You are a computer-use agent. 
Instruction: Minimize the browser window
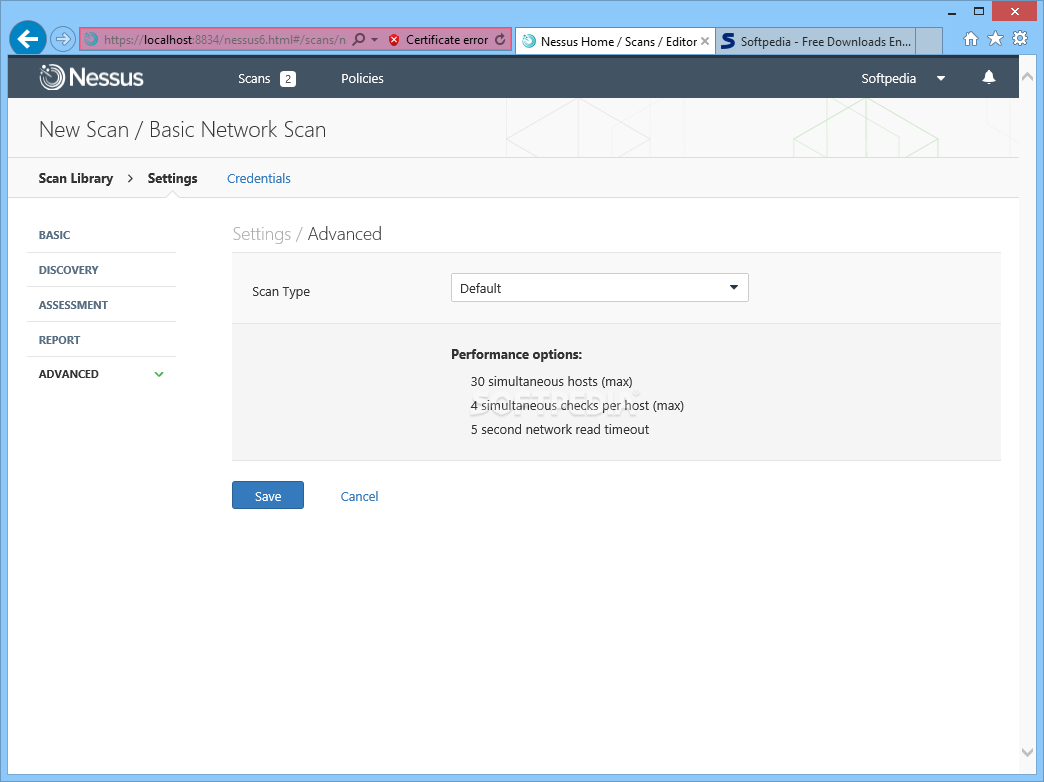click(952, 12)
